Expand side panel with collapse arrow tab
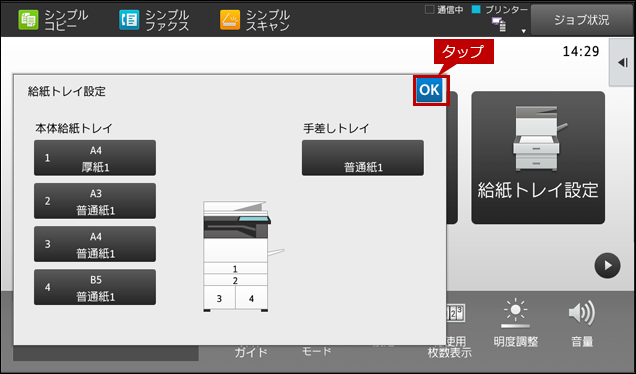The width and height of the screenshot is (636, 374). point(622,62)
